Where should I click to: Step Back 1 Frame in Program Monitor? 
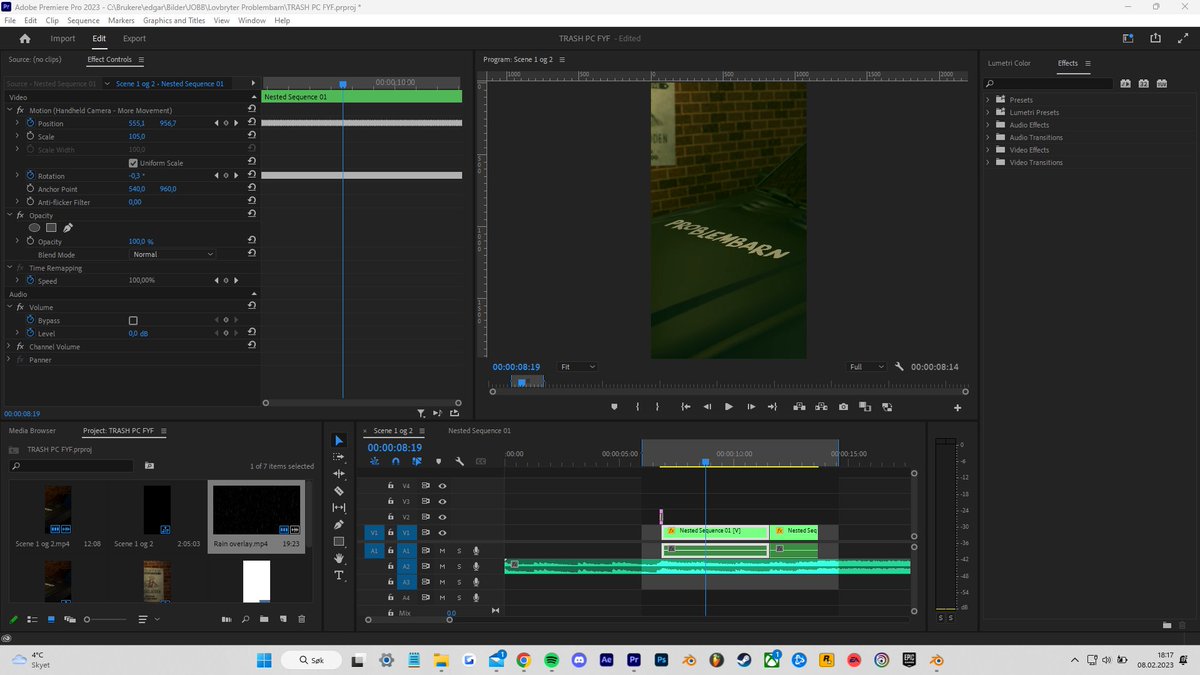(x=707, y=407)
